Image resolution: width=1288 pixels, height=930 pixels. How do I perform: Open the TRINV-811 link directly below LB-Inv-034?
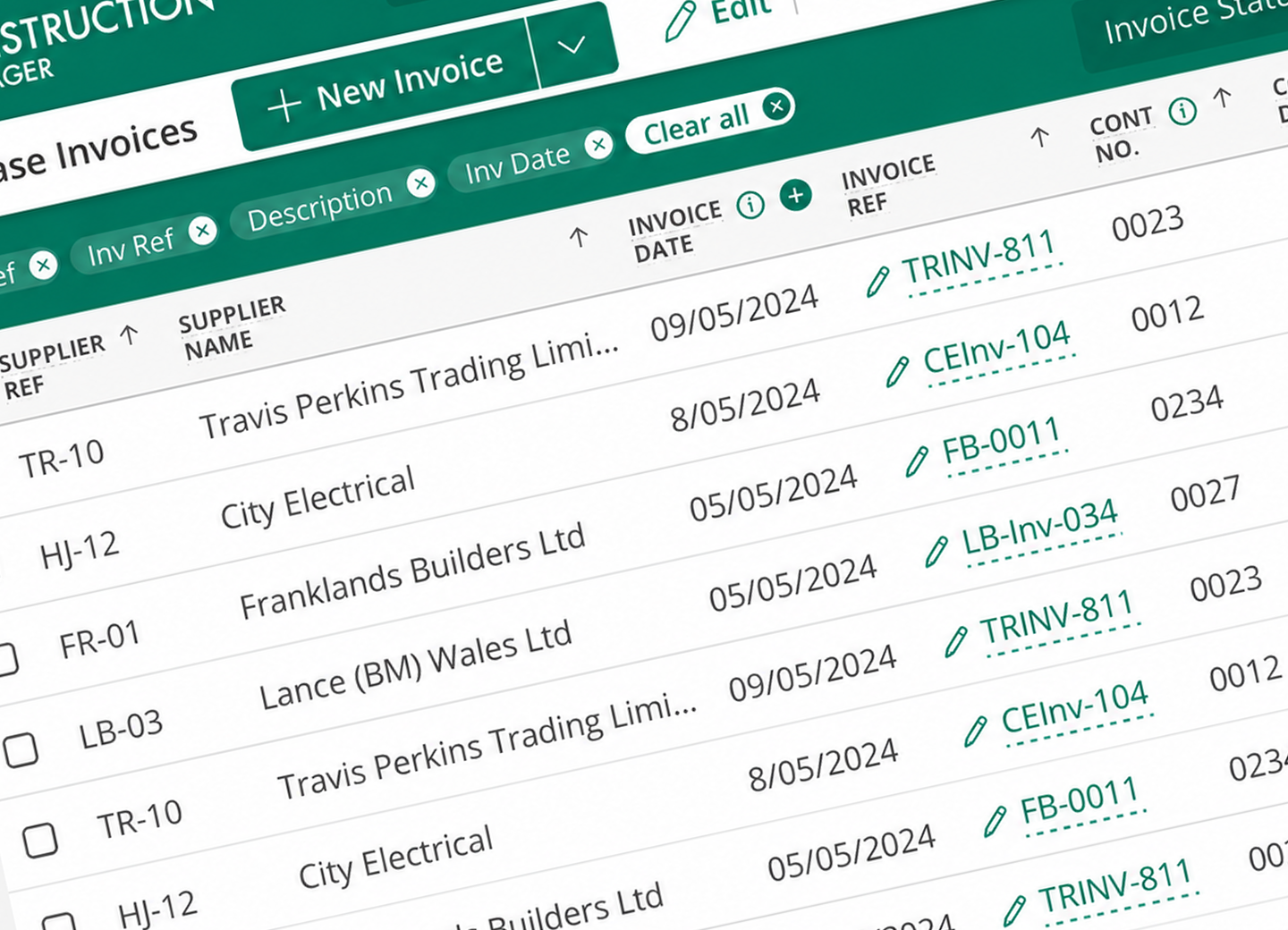click(x=1058, y=619)
